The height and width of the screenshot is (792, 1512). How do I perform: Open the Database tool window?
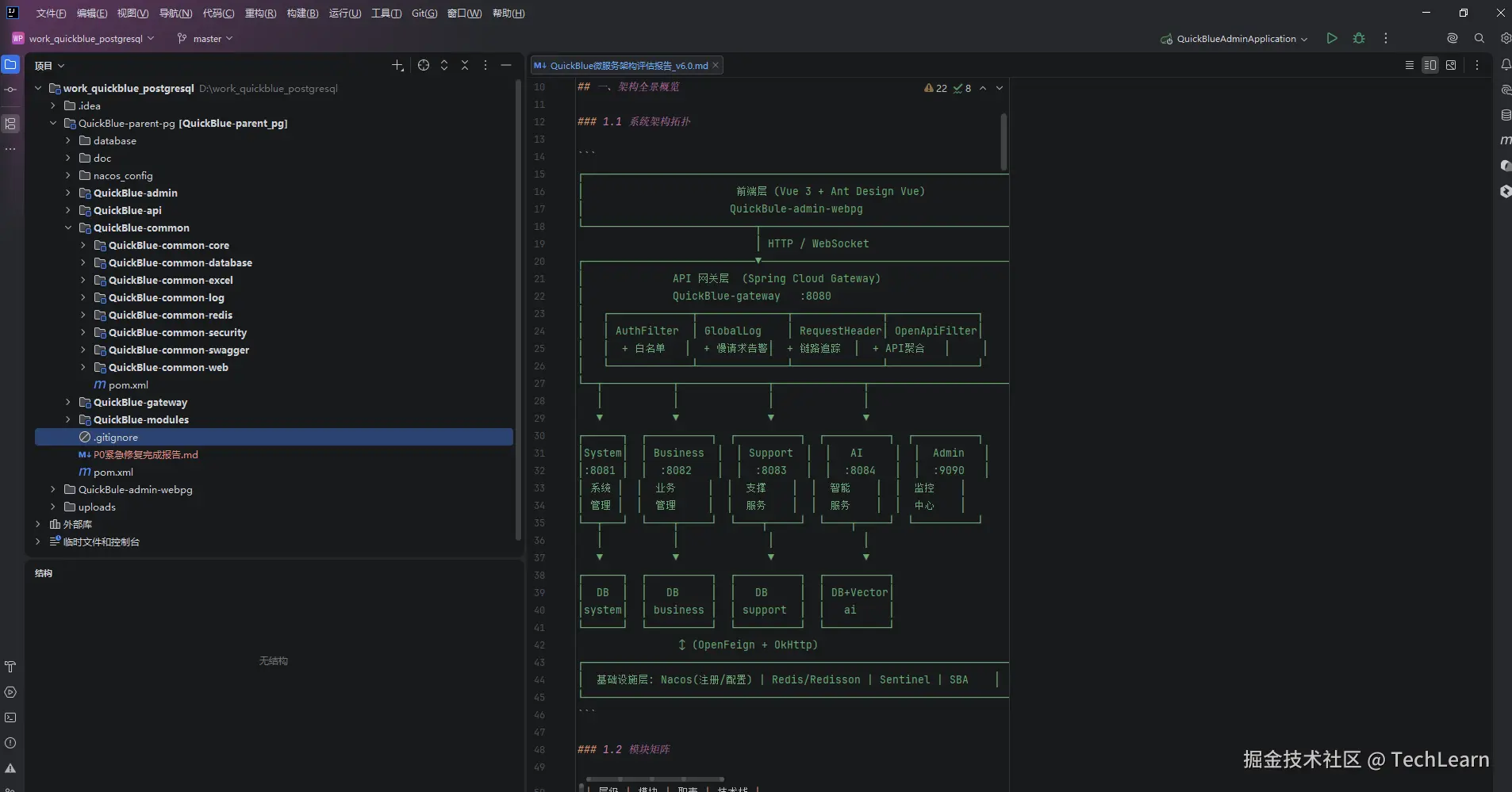pyautogui.click(x=1506, y=115)
